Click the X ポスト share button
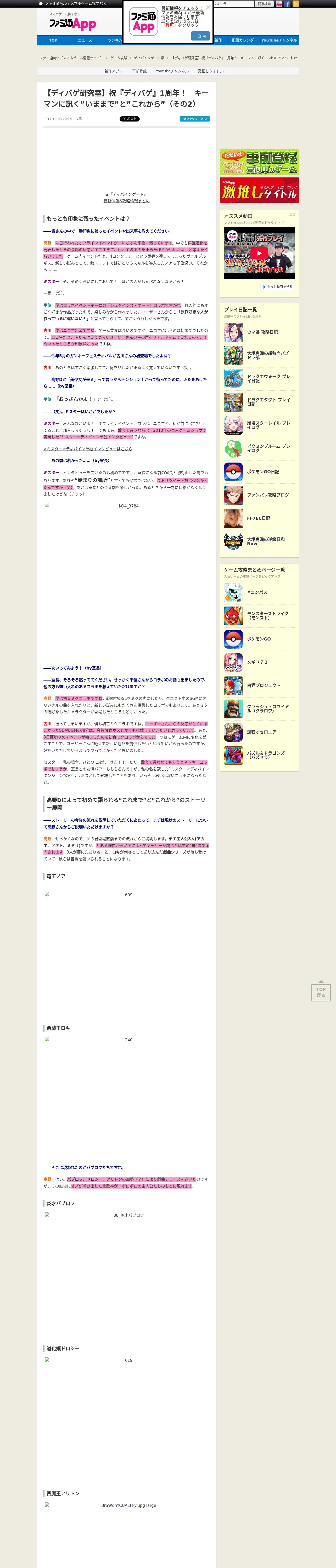The height and width of the screenshot is (1568, 336). coord(129,119)
